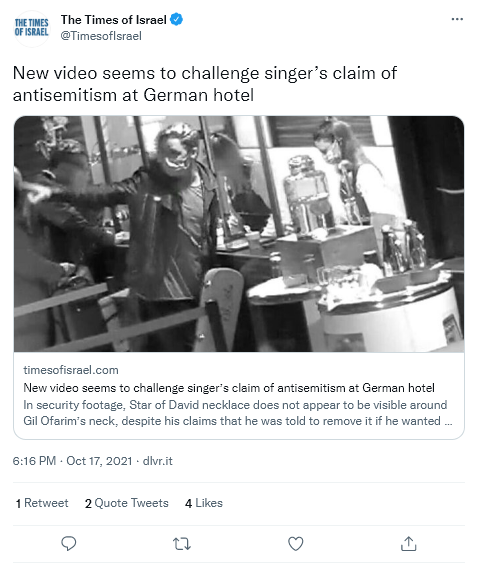
Task: Open the link card article headline
Action: pyautogui.click(x=229, y=388)
